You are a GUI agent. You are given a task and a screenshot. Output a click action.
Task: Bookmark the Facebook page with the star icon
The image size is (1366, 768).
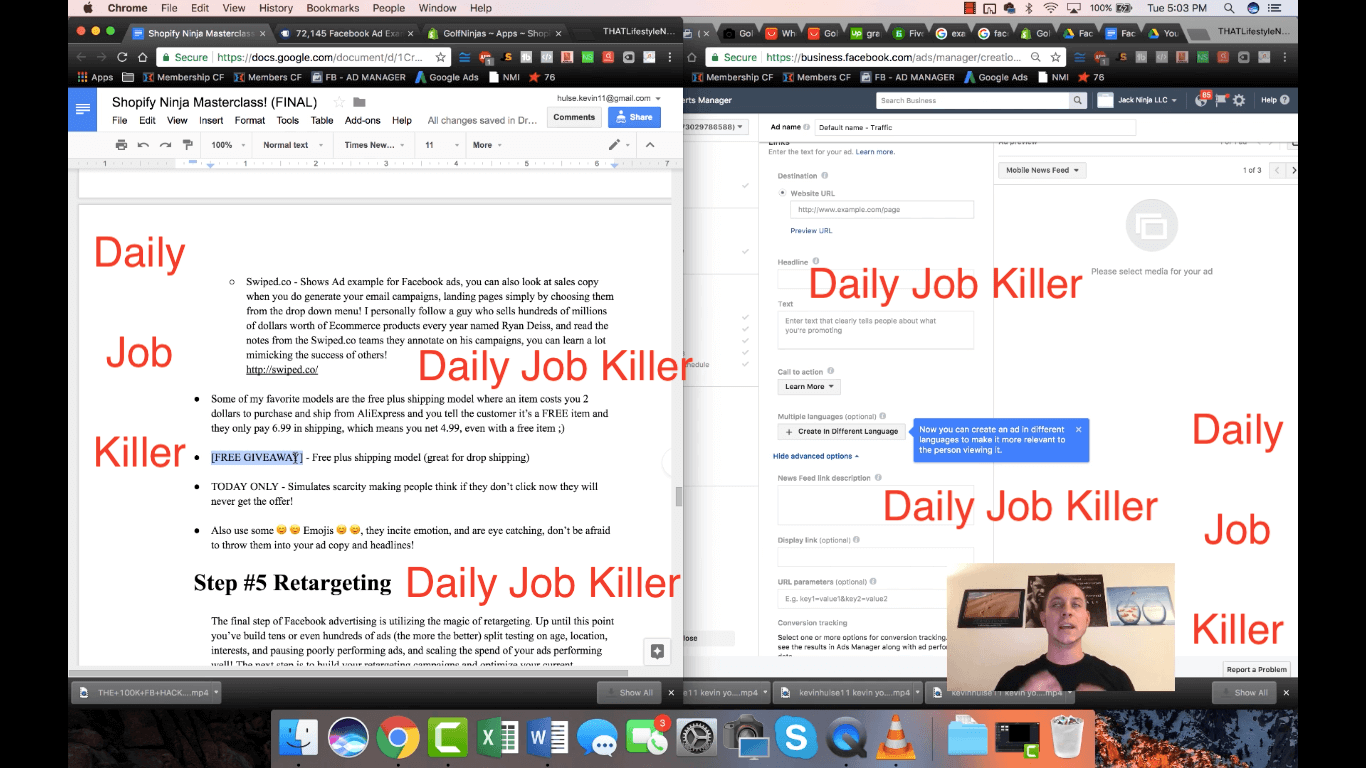click(1054, 57)
